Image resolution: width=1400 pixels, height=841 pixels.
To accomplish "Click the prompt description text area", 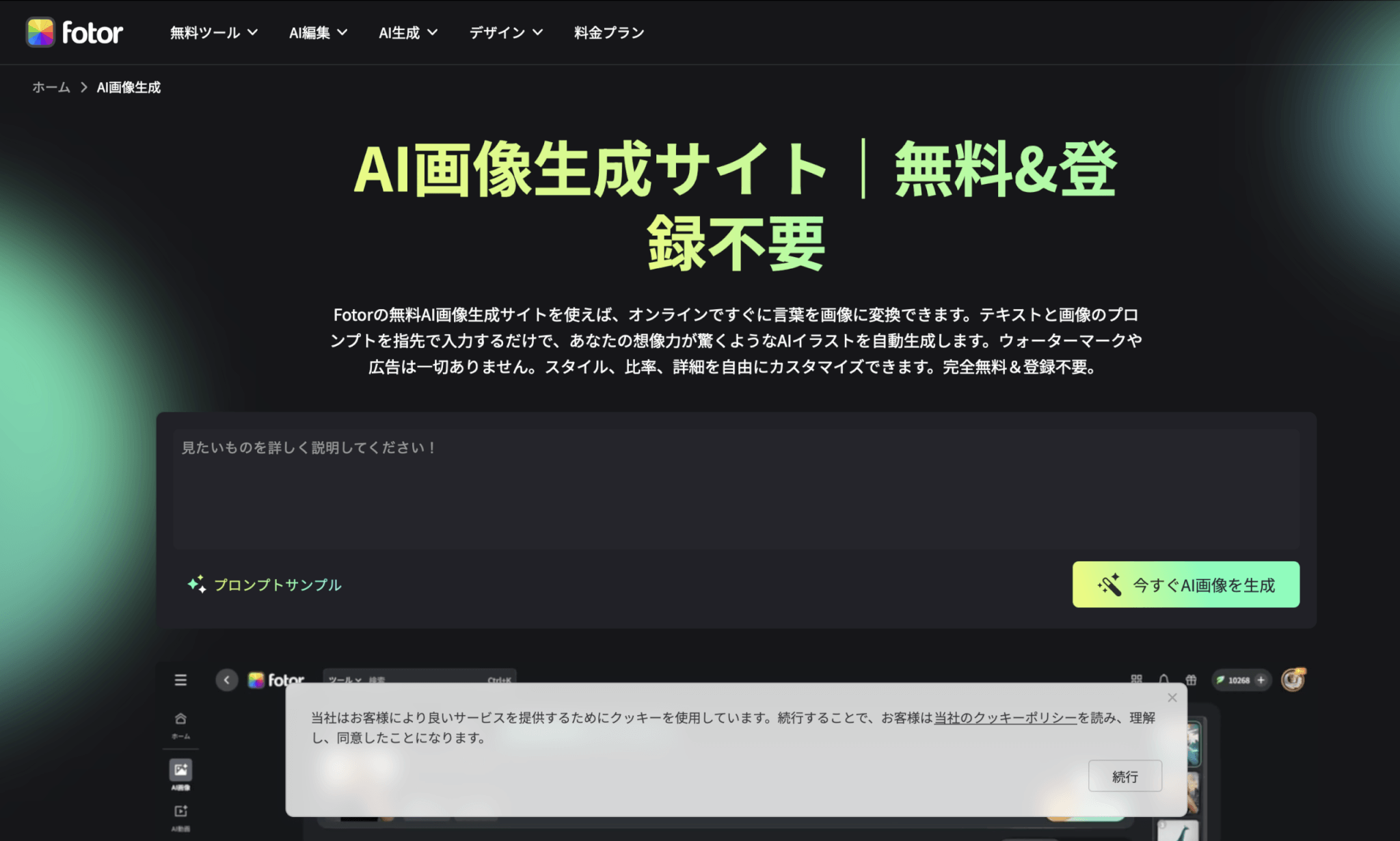I will tap(736, 489).
